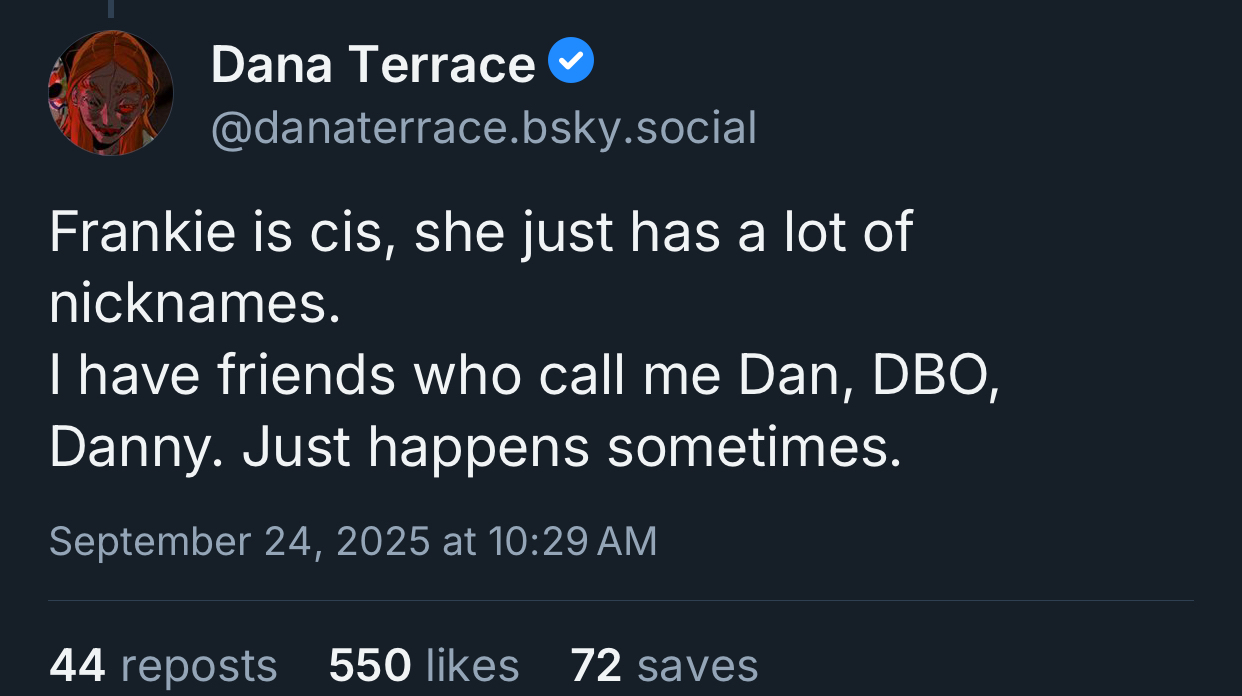Click the "Frankie is cis" post line
Image resolution: width=1242 pixels, height=696 pixels.
[480, 233]
